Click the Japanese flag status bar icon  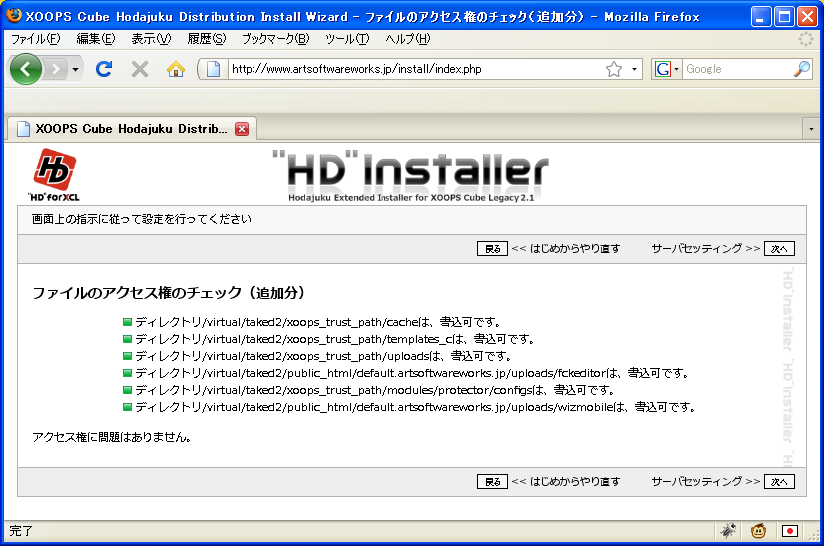tap(790, 531)
